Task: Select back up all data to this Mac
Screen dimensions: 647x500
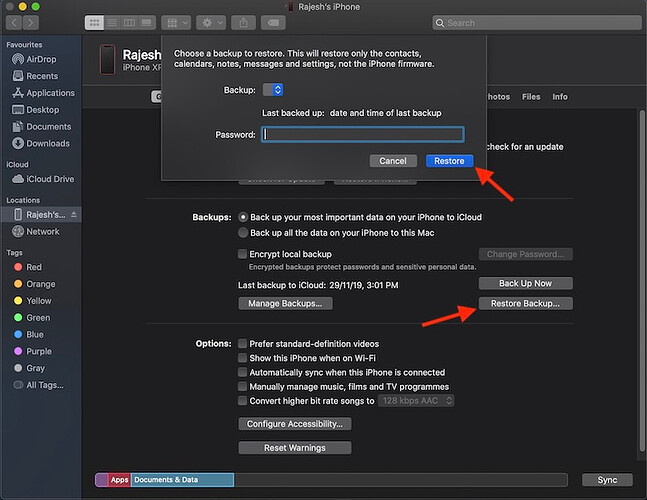Action: pos(243,232)
